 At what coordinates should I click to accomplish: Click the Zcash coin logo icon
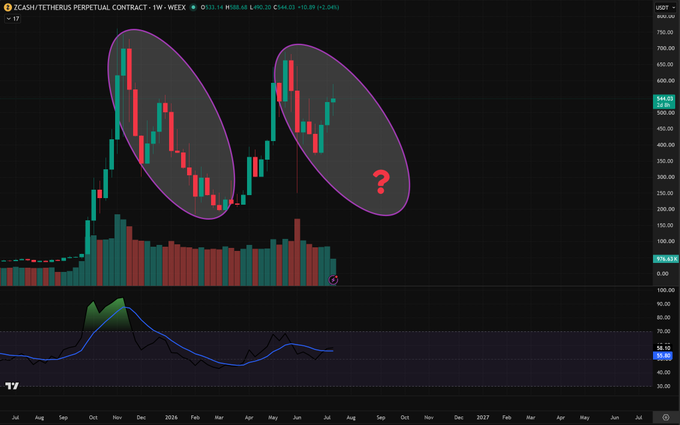coord(7,7)
